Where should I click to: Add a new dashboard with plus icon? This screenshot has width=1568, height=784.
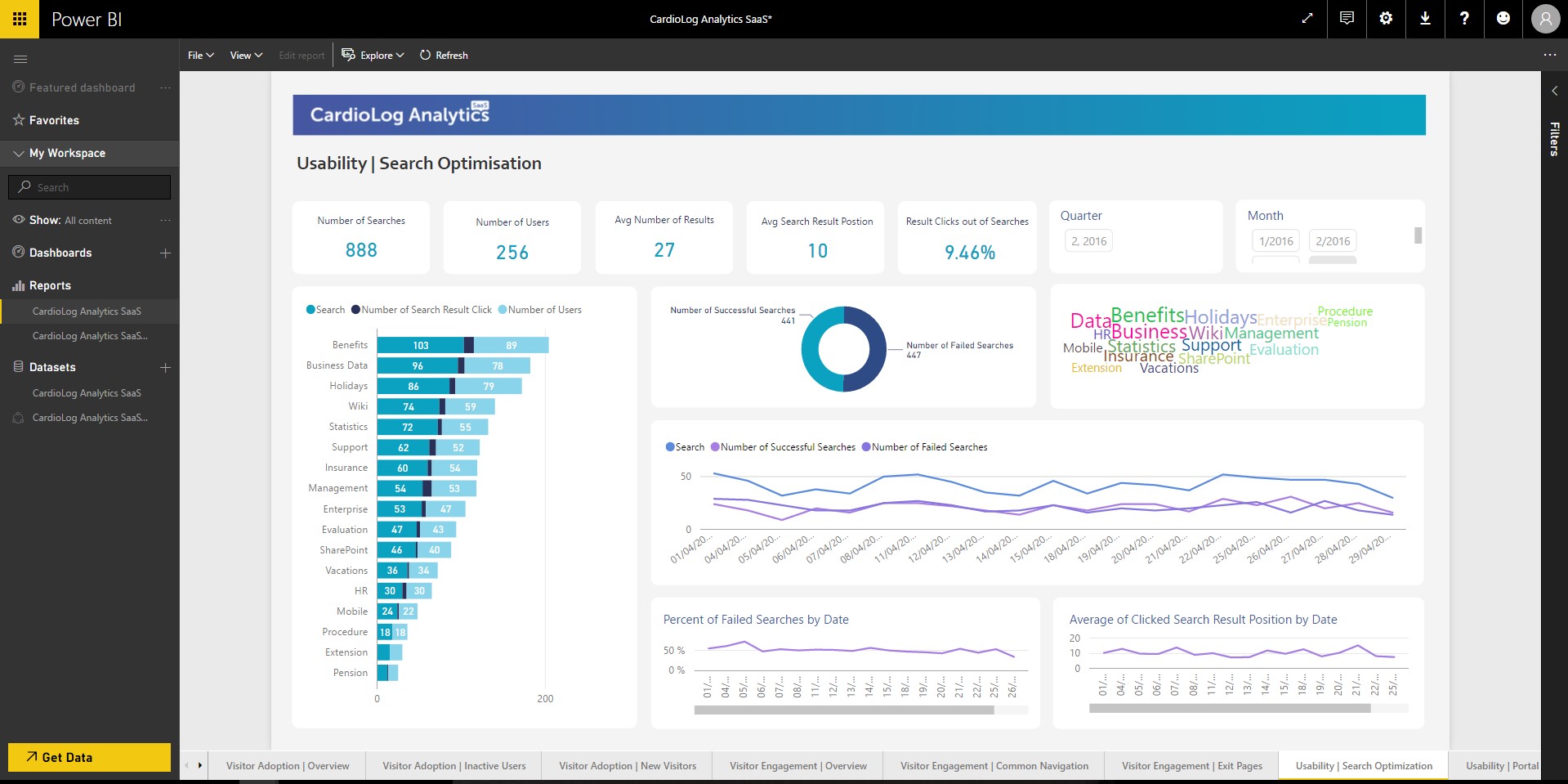pyautogui.click(x=165, y=253)
